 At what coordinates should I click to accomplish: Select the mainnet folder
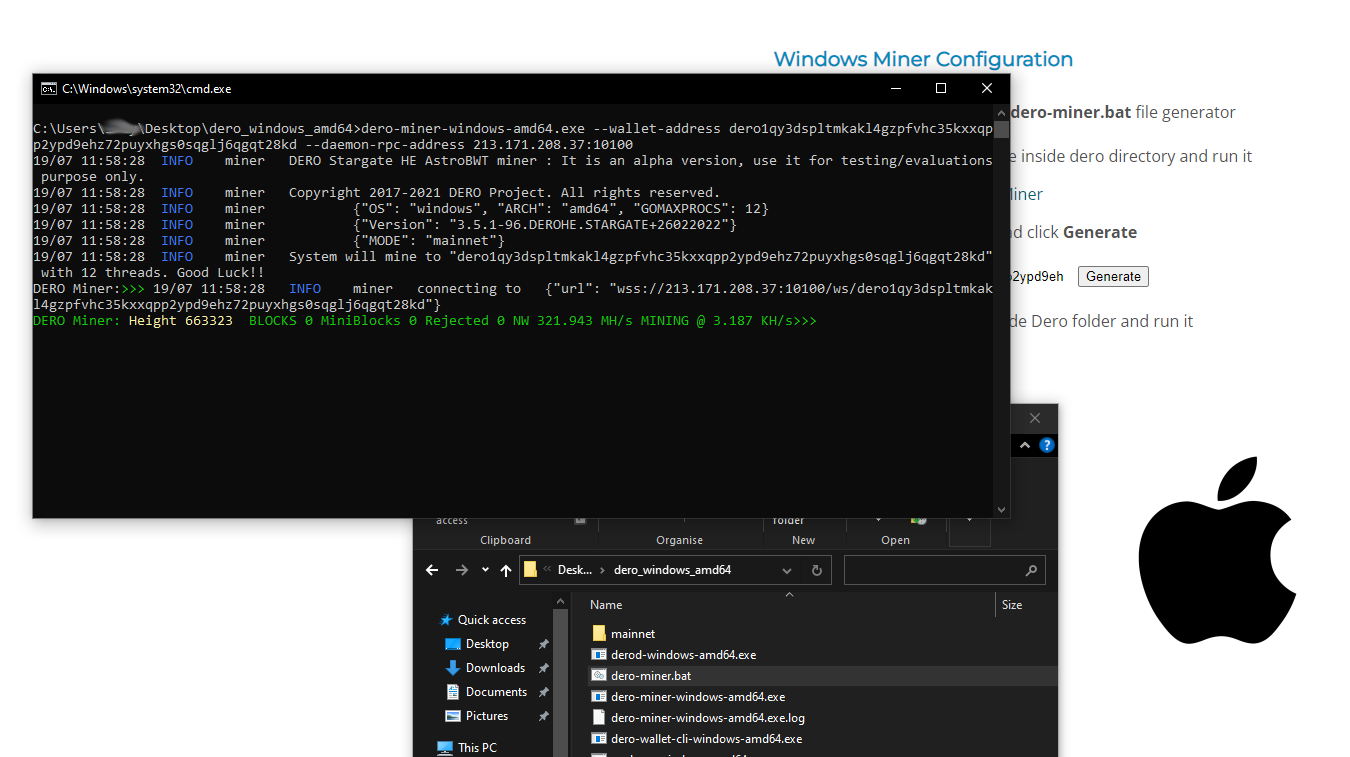tap(633, 634)
